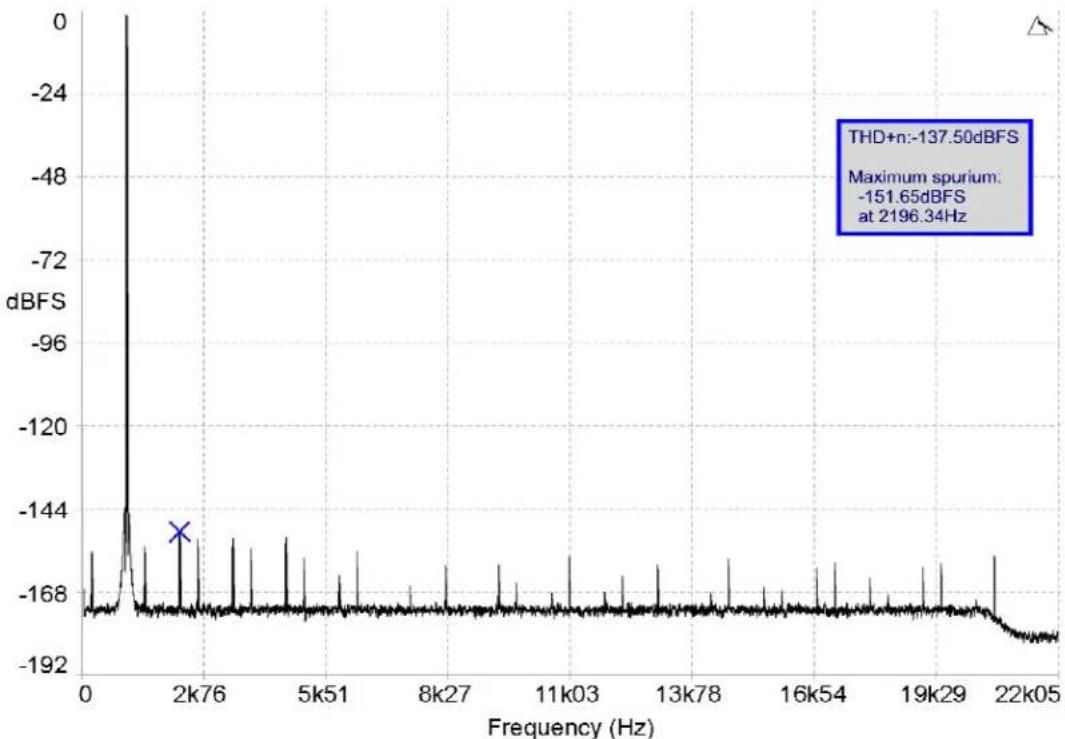
Task: Click the THD+n:-137.50dBFS readout text
Action: tap(934, 137)
